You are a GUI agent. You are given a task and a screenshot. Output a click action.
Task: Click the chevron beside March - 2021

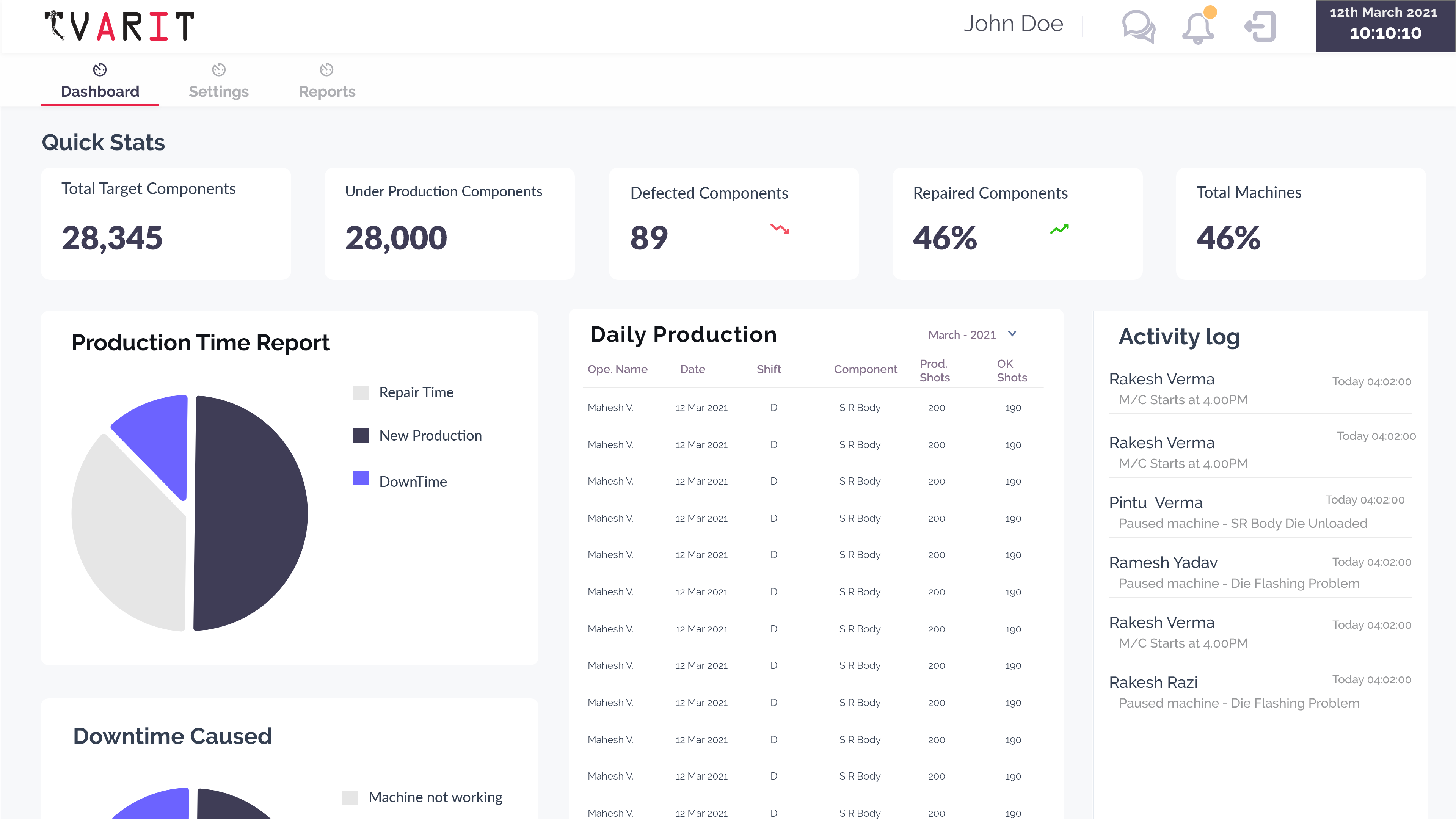[1012, 334]
